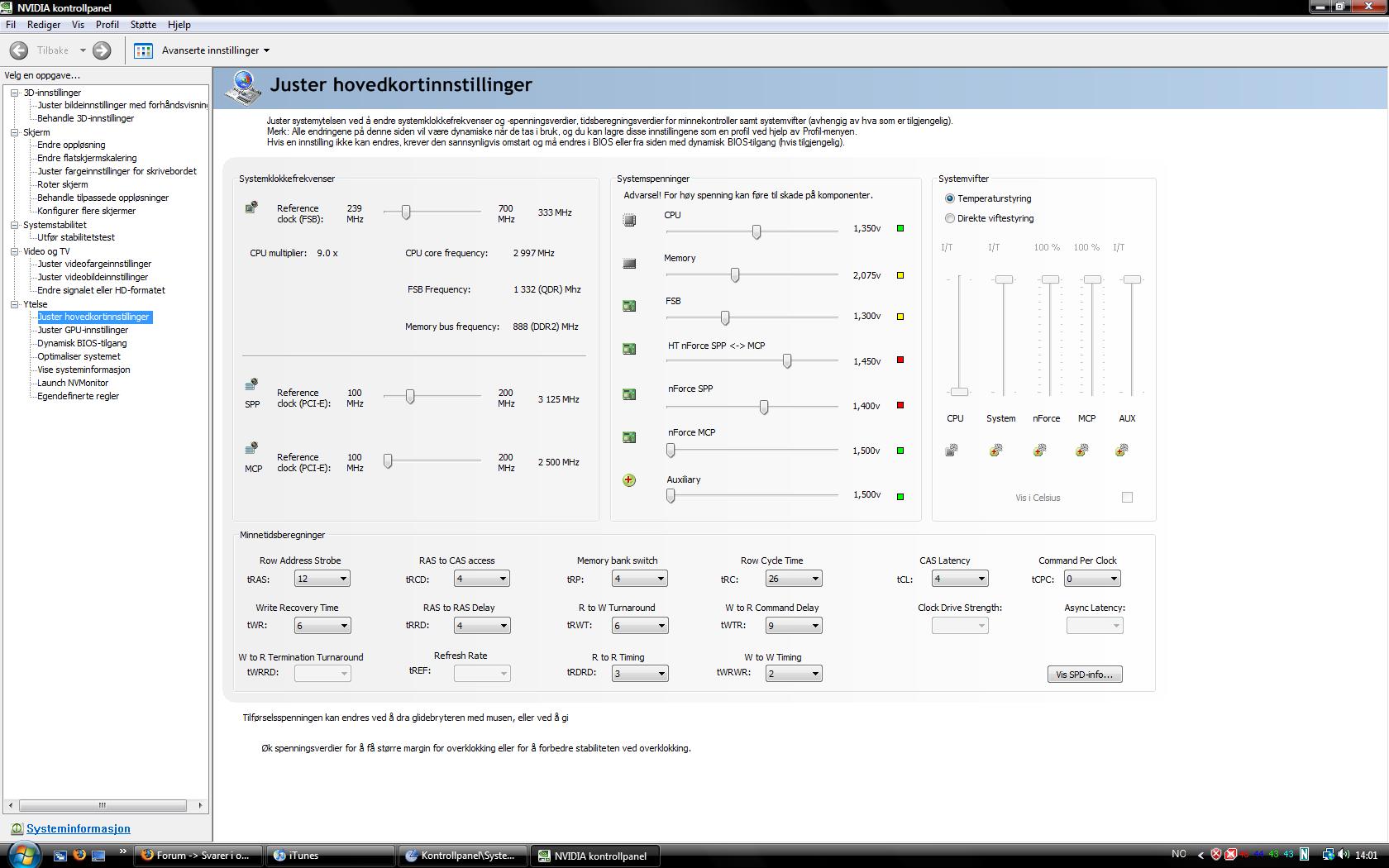Viewport: 1389px width, 868px height.
Task: Click the Juster hovedkortinnstillinger header icon
Action: click(x=243, y=88)
